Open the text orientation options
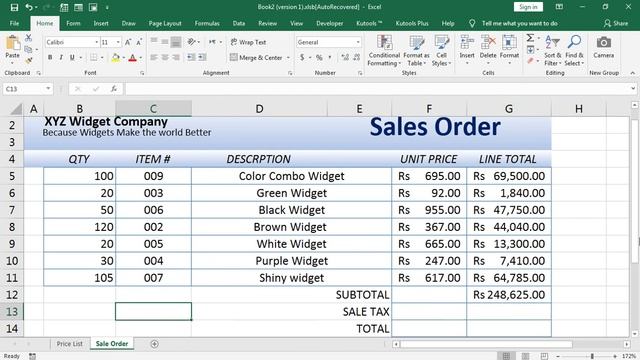This screenshot has height=360, width=640. click(x=193, y=42)
